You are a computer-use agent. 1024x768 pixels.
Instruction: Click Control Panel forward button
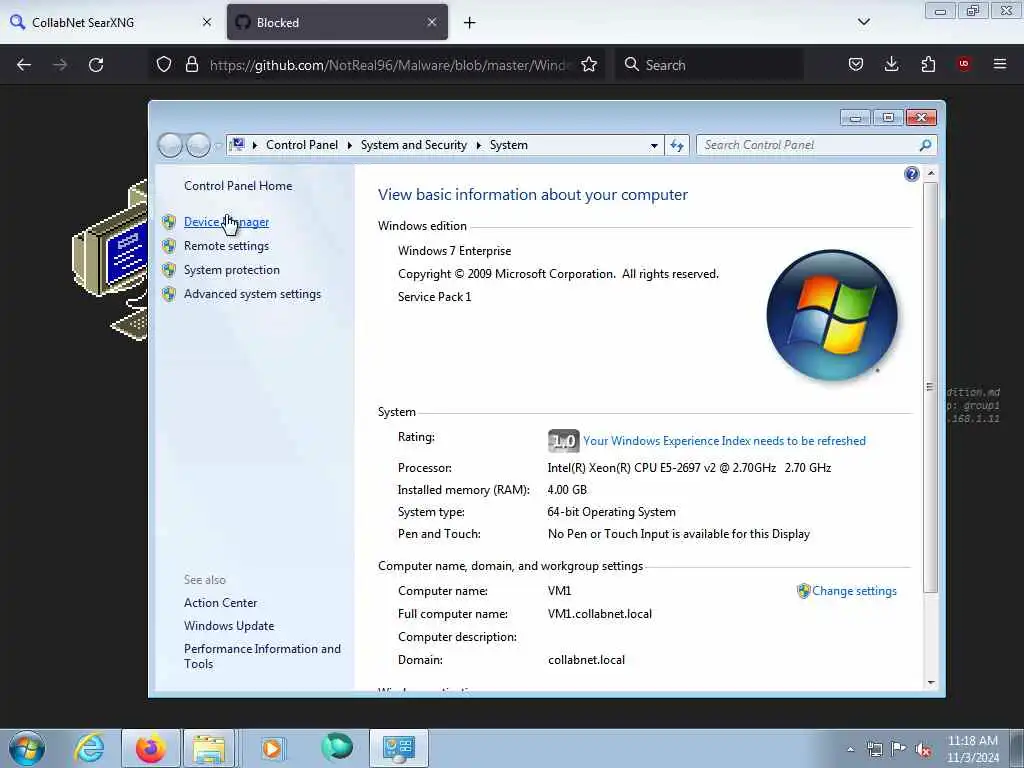click(198, 145)
